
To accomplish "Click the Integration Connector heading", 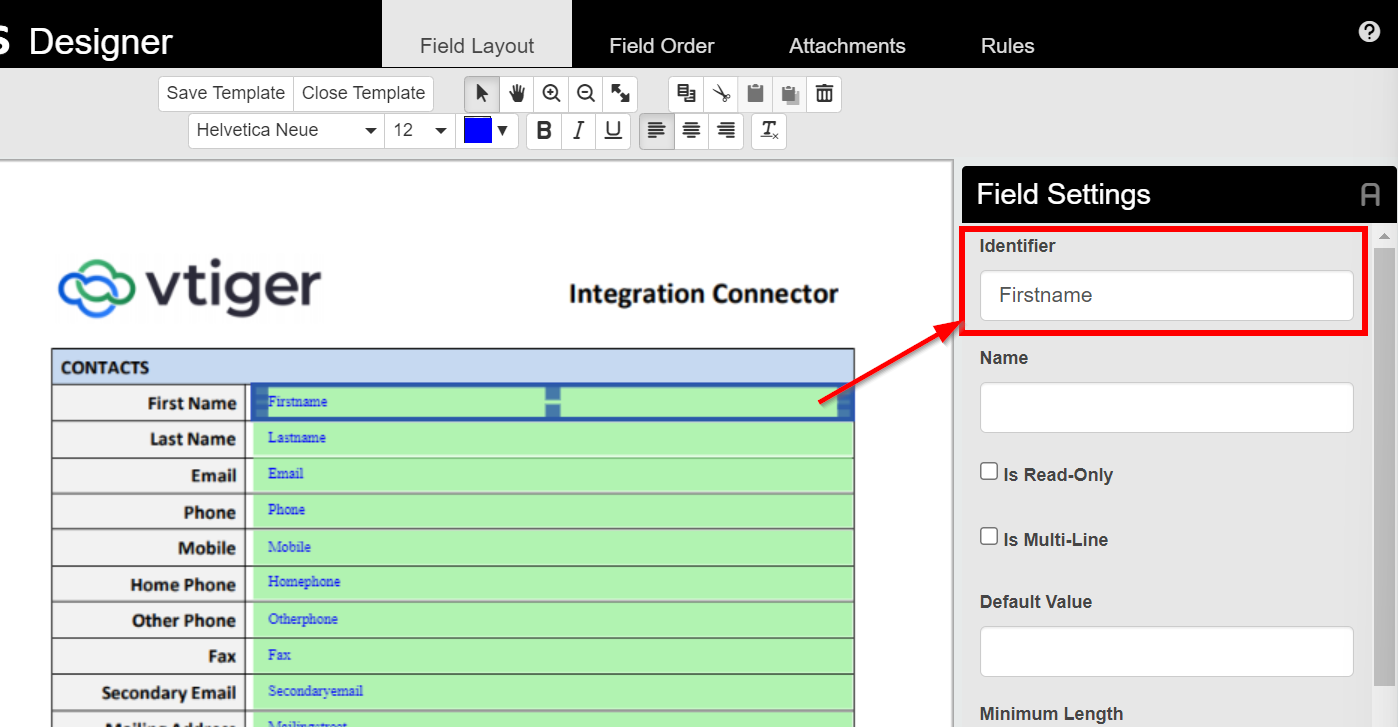I will 704,294.
